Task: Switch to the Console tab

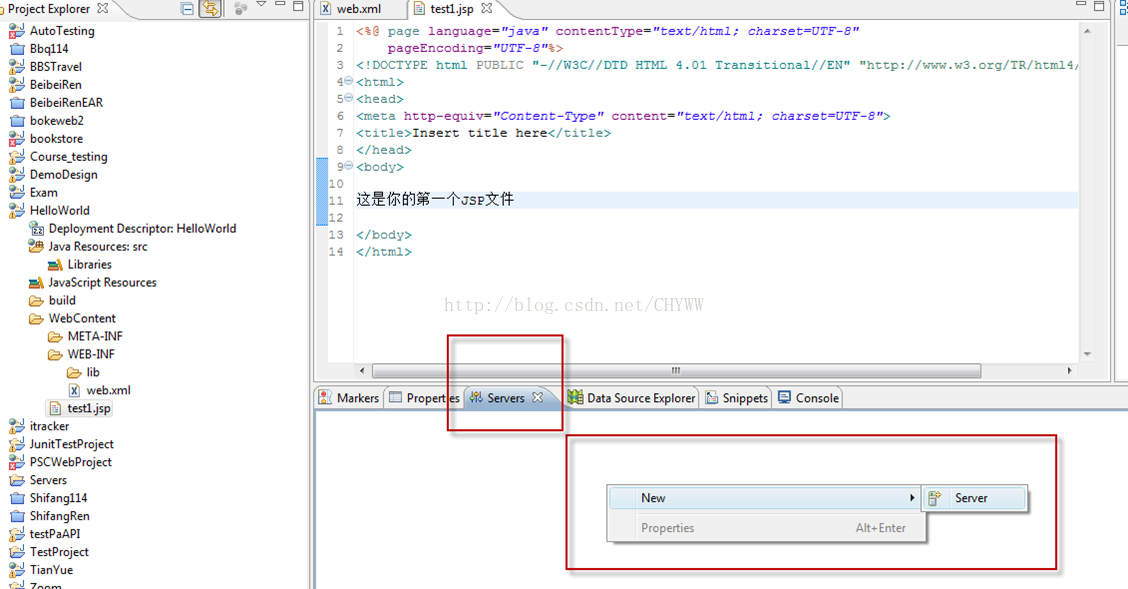Action: point(809,398)
